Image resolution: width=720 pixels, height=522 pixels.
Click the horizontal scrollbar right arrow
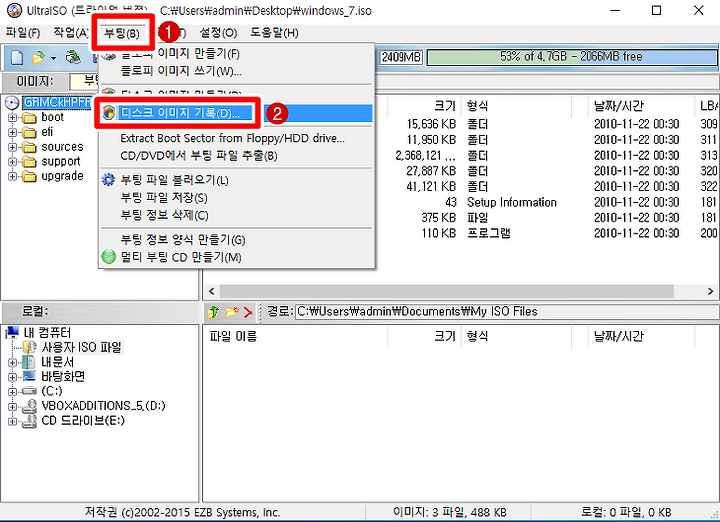[710, 291]
